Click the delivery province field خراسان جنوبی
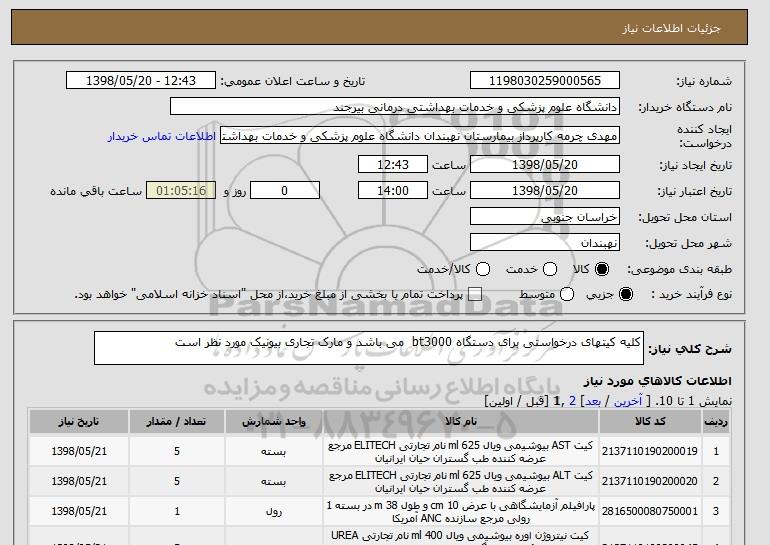 pyautogui.click(x=545, y=217)
